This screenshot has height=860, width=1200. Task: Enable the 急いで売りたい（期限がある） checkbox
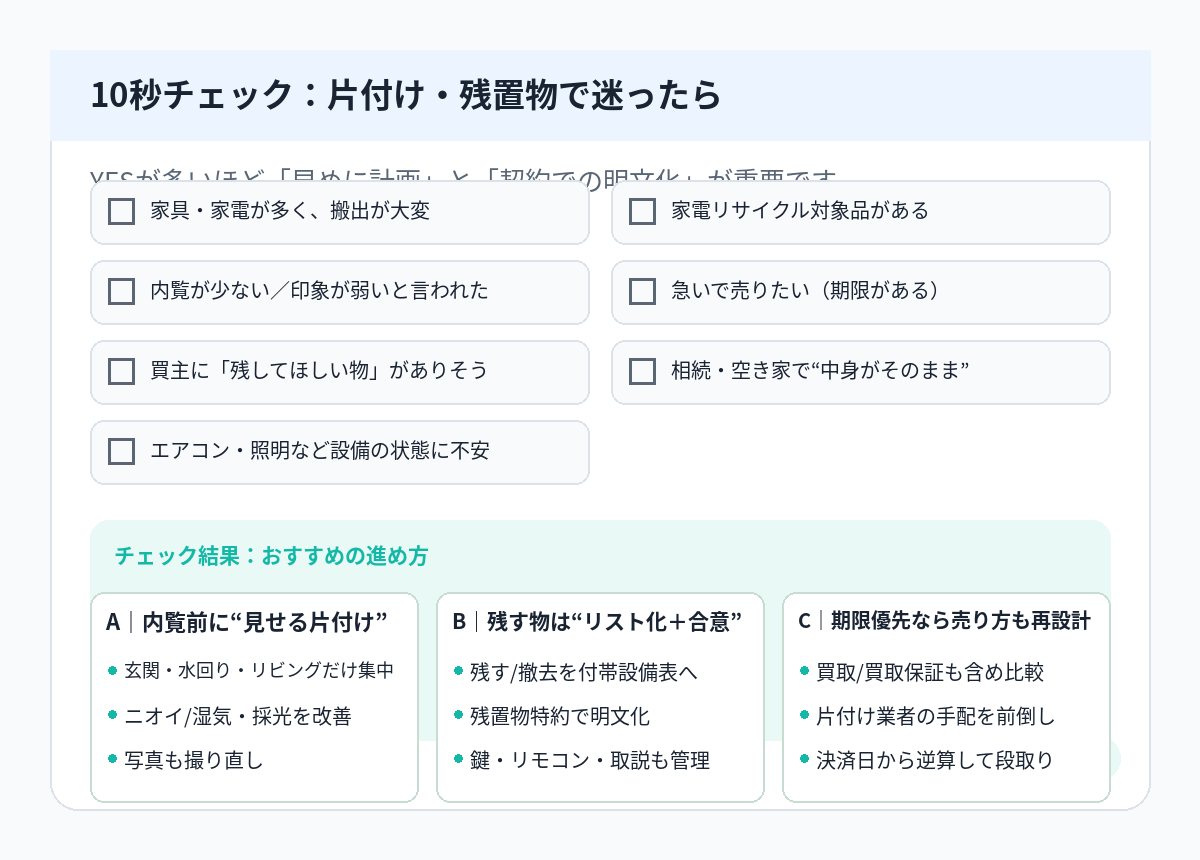click(x=642, y=291)
